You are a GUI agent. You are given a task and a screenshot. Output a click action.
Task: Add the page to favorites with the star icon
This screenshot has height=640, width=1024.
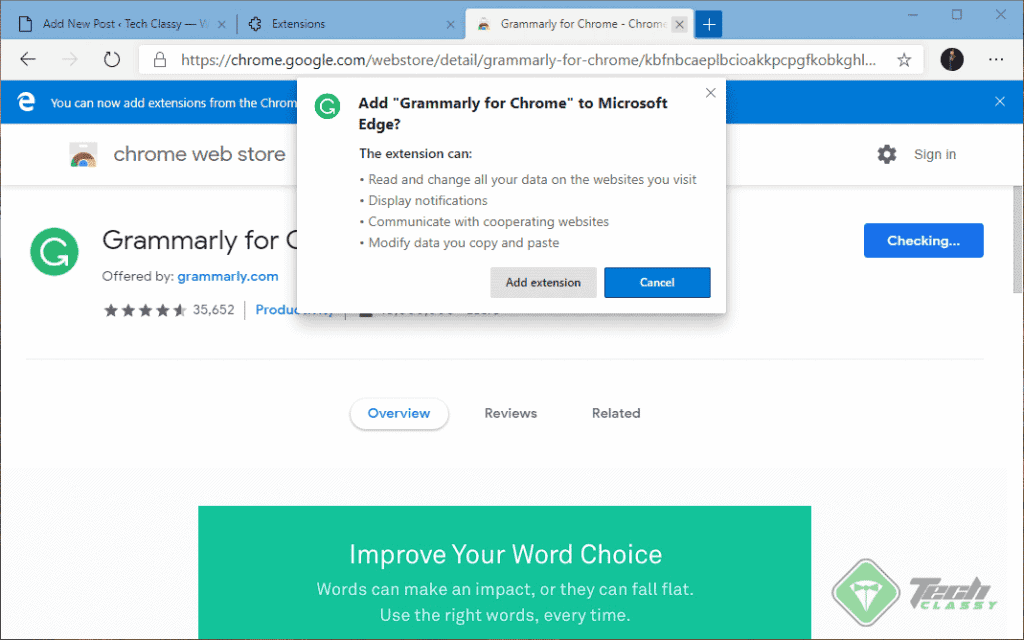[x=904, y=60]
